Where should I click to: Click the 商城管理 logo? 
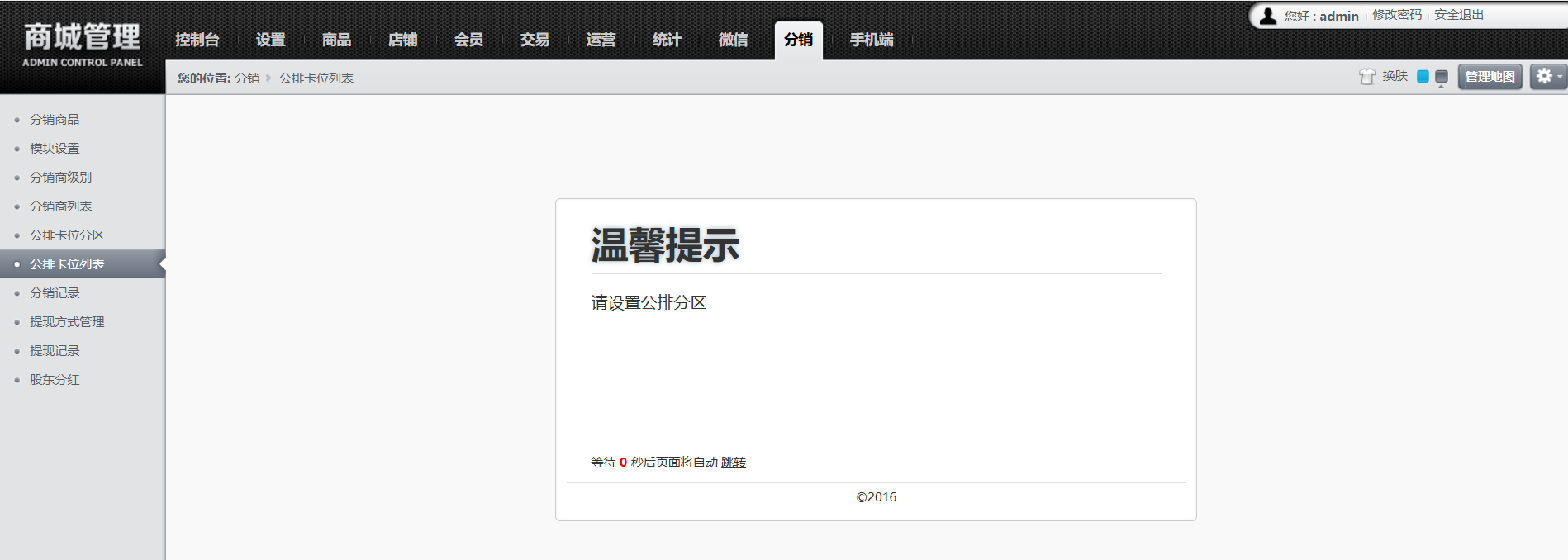[x=83, y=45]
